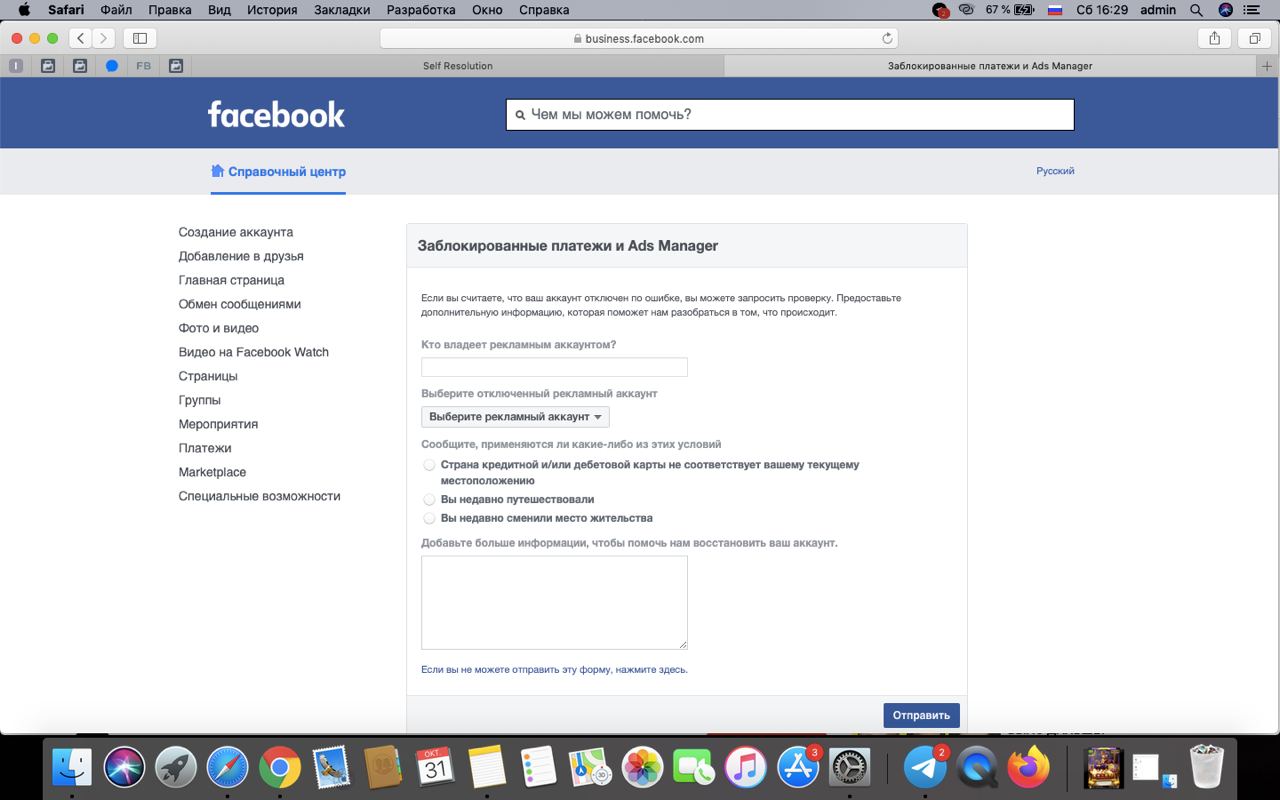Click the pinned FB tab
Viewport: 1280px width, 800px height.
coord(144,66)
